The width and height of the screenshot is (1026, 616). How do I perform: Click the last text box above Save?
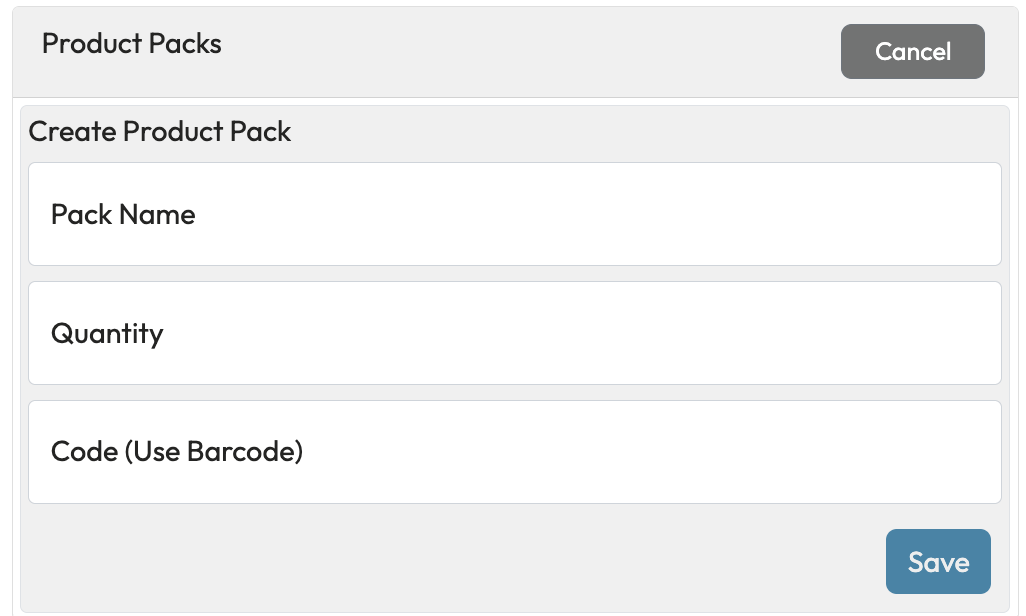coord(514,452)
